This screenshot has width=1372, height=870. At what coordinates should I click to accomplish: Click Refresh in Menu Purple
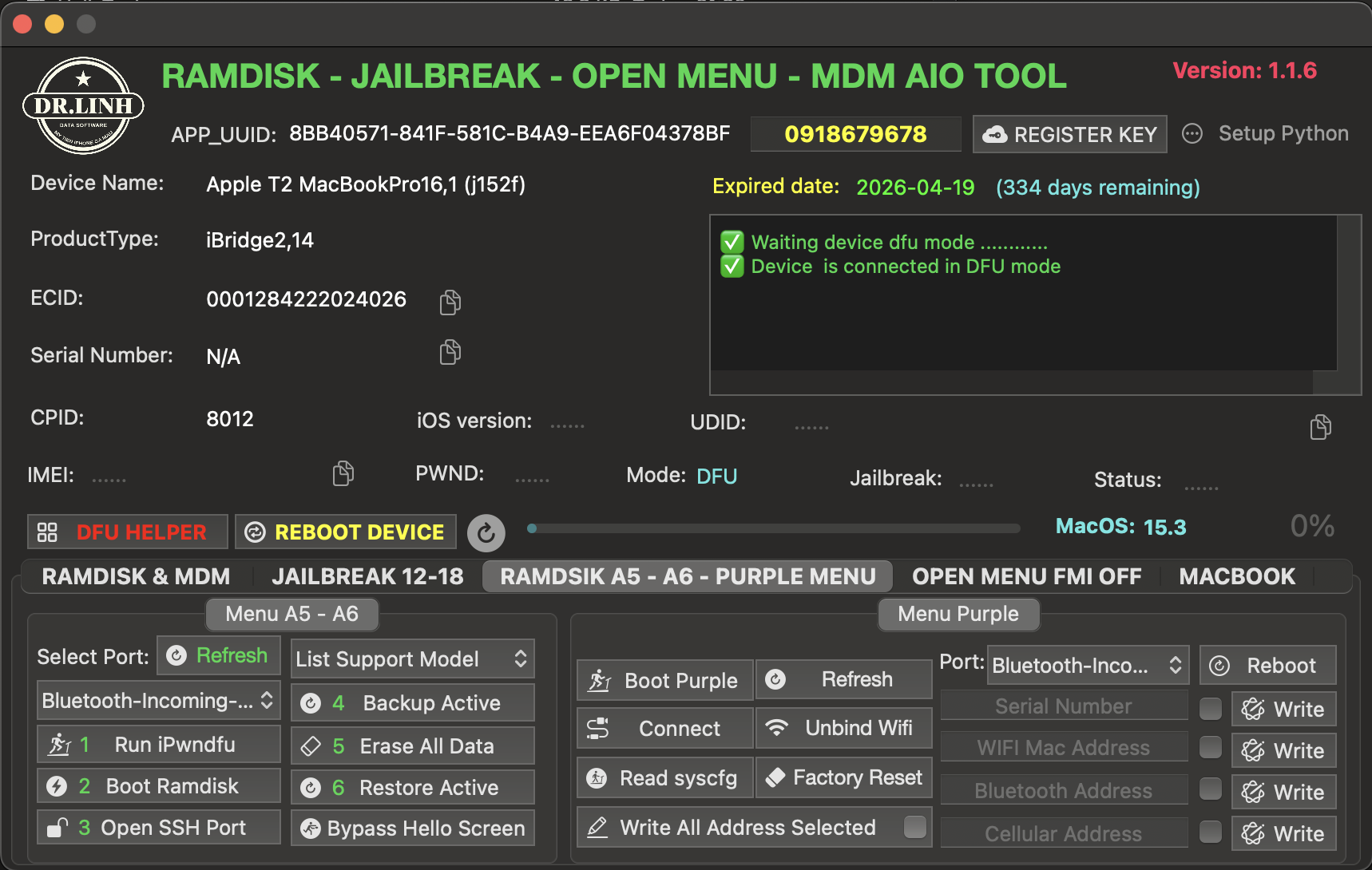843,679
